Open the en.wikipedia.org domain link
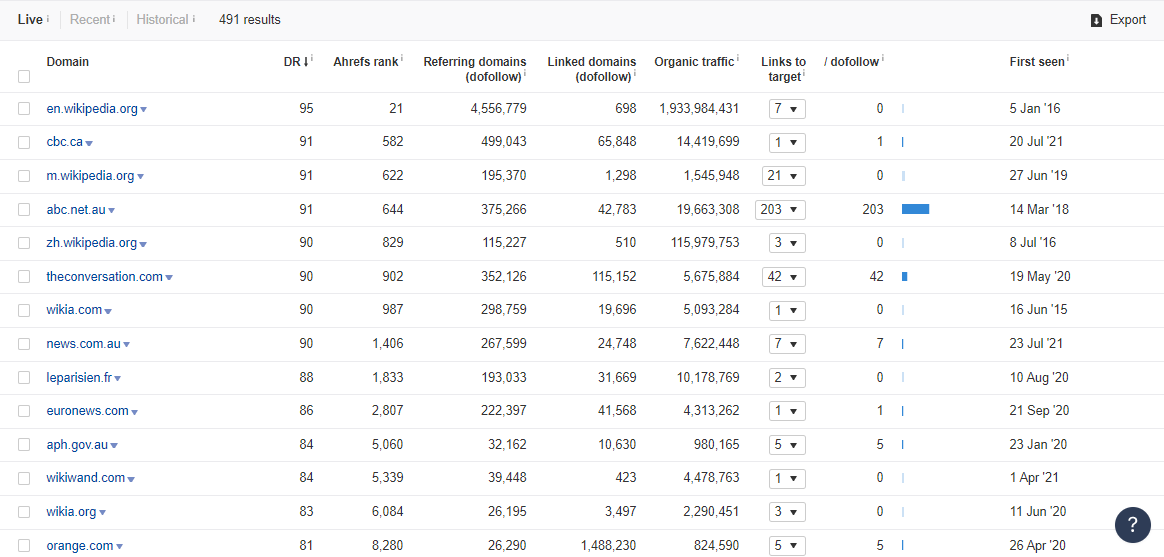 (92, 108)
